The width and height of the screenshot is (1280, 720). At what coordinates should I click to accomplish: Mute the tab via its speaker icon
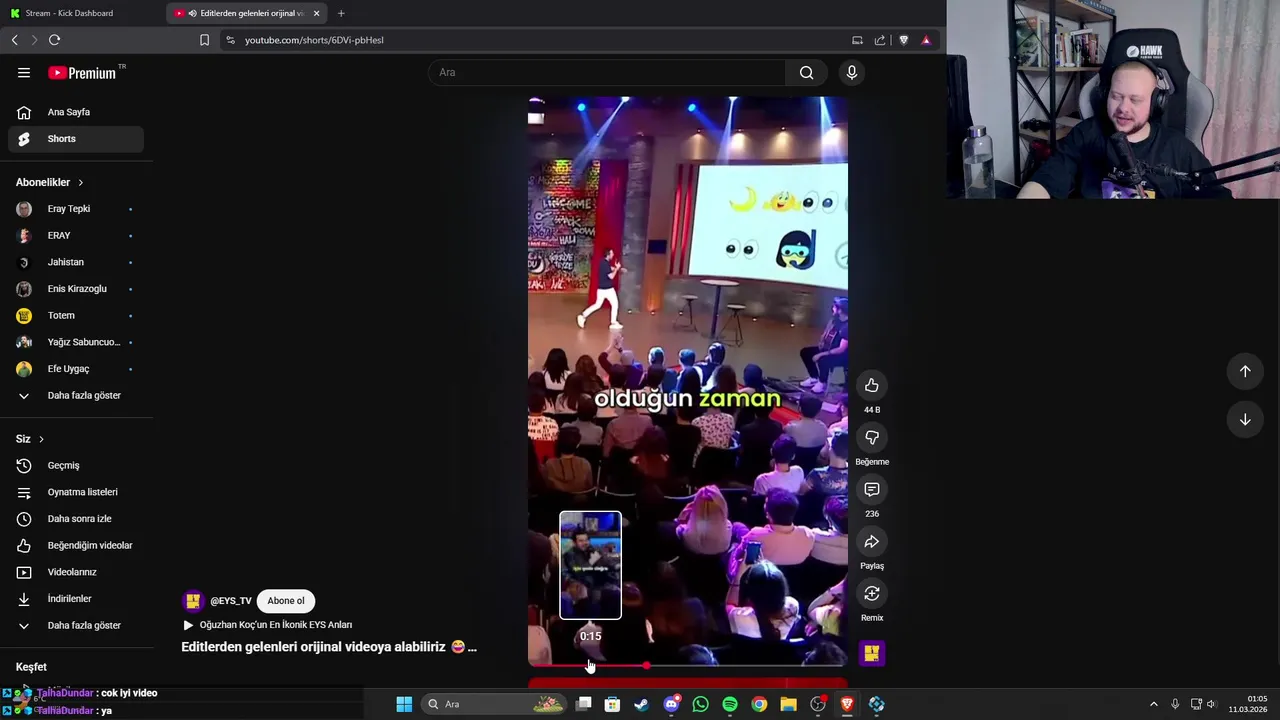point(192,13)
